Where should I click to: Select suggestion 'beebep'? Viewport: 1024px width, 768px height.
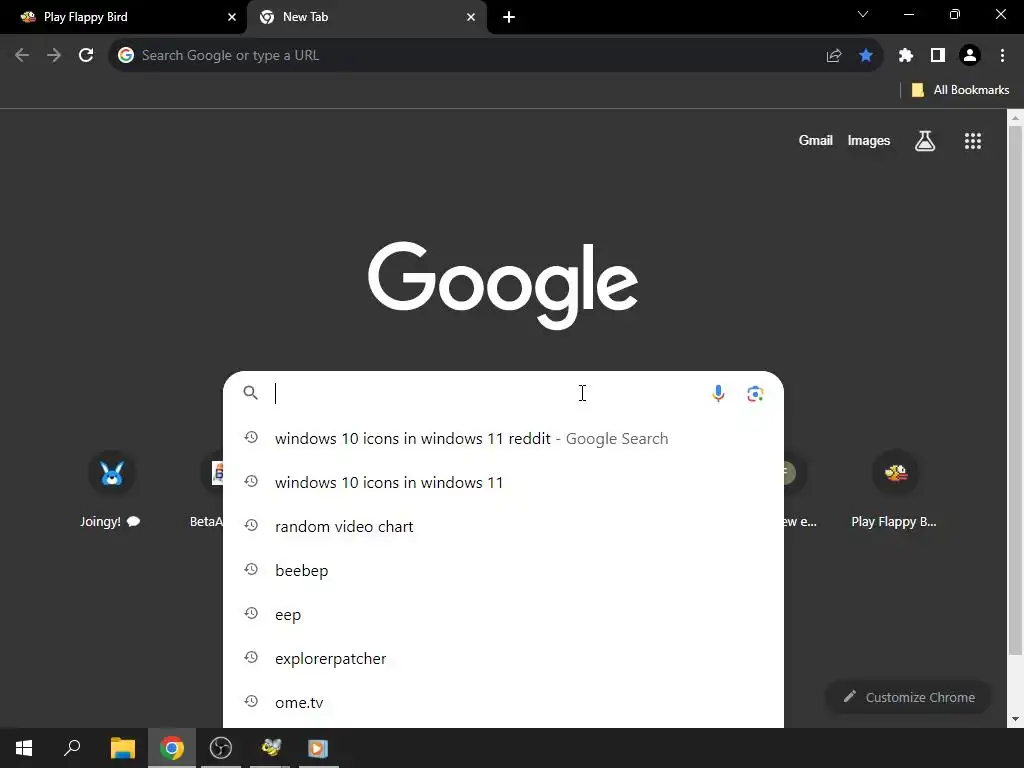pyautogui.click(x=503, y=571)
